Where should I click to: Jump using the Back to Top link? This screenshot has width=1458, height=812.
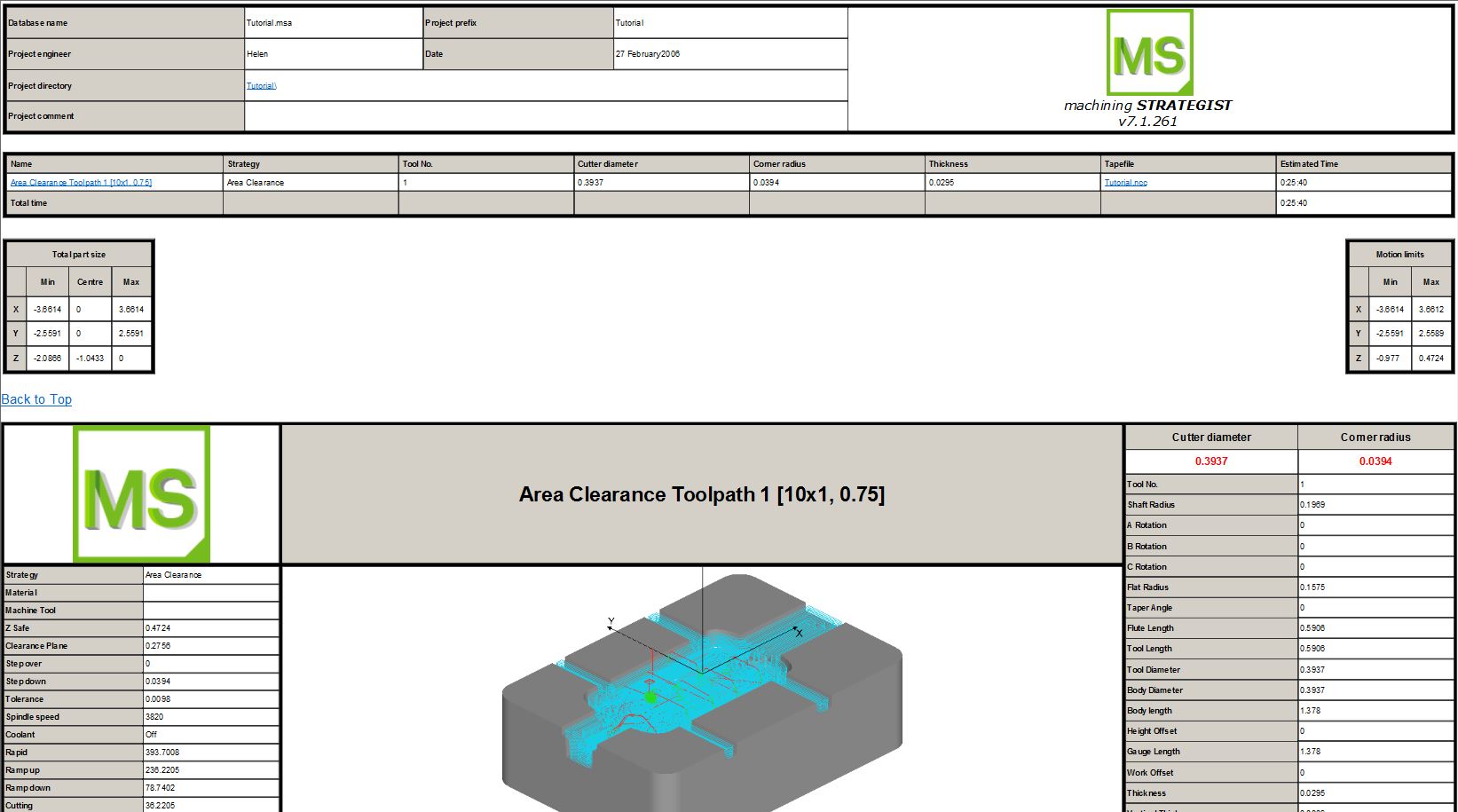click(36, 399)
